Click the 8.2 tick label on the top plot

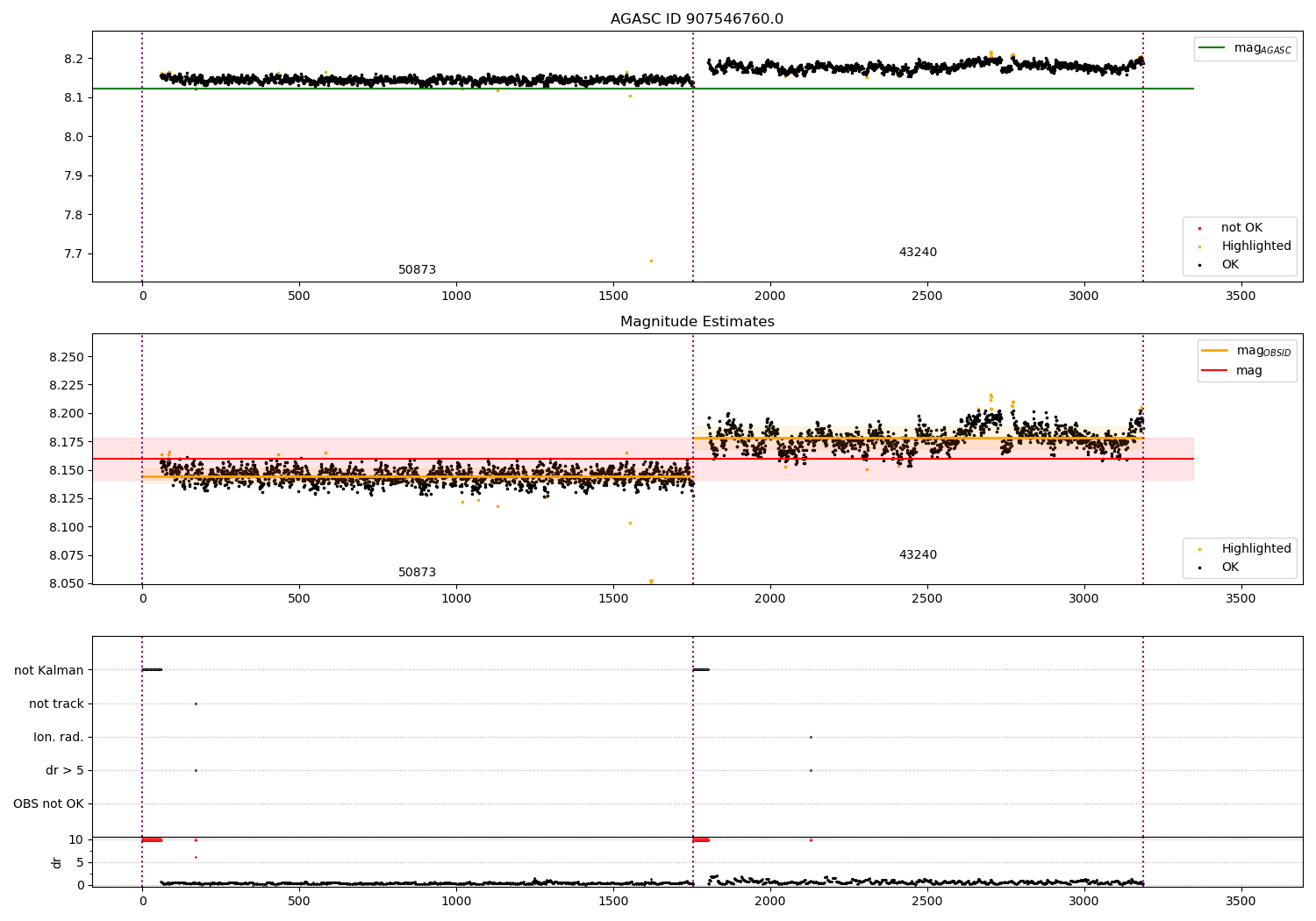pyautogui.click(x=75, y=59)
